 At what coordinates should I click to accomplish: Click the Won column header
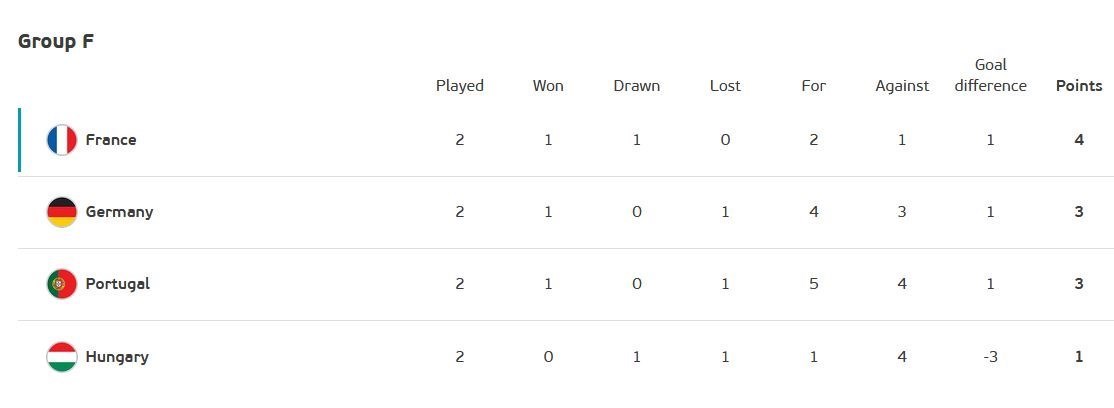(548, 86)
